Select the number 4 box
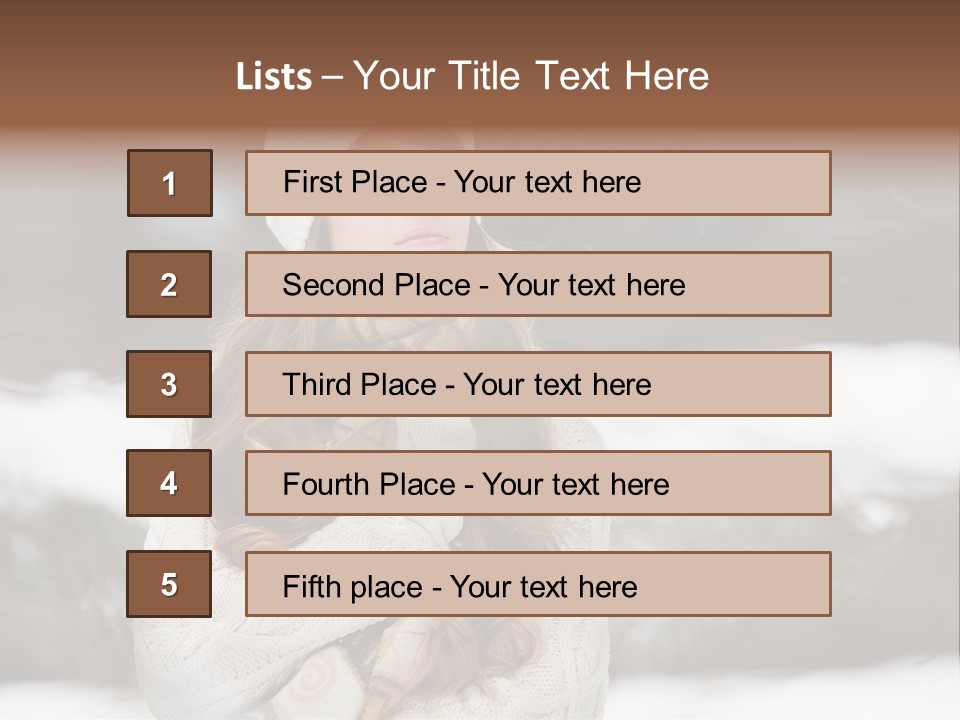960x720 pixels. (169, 483)
